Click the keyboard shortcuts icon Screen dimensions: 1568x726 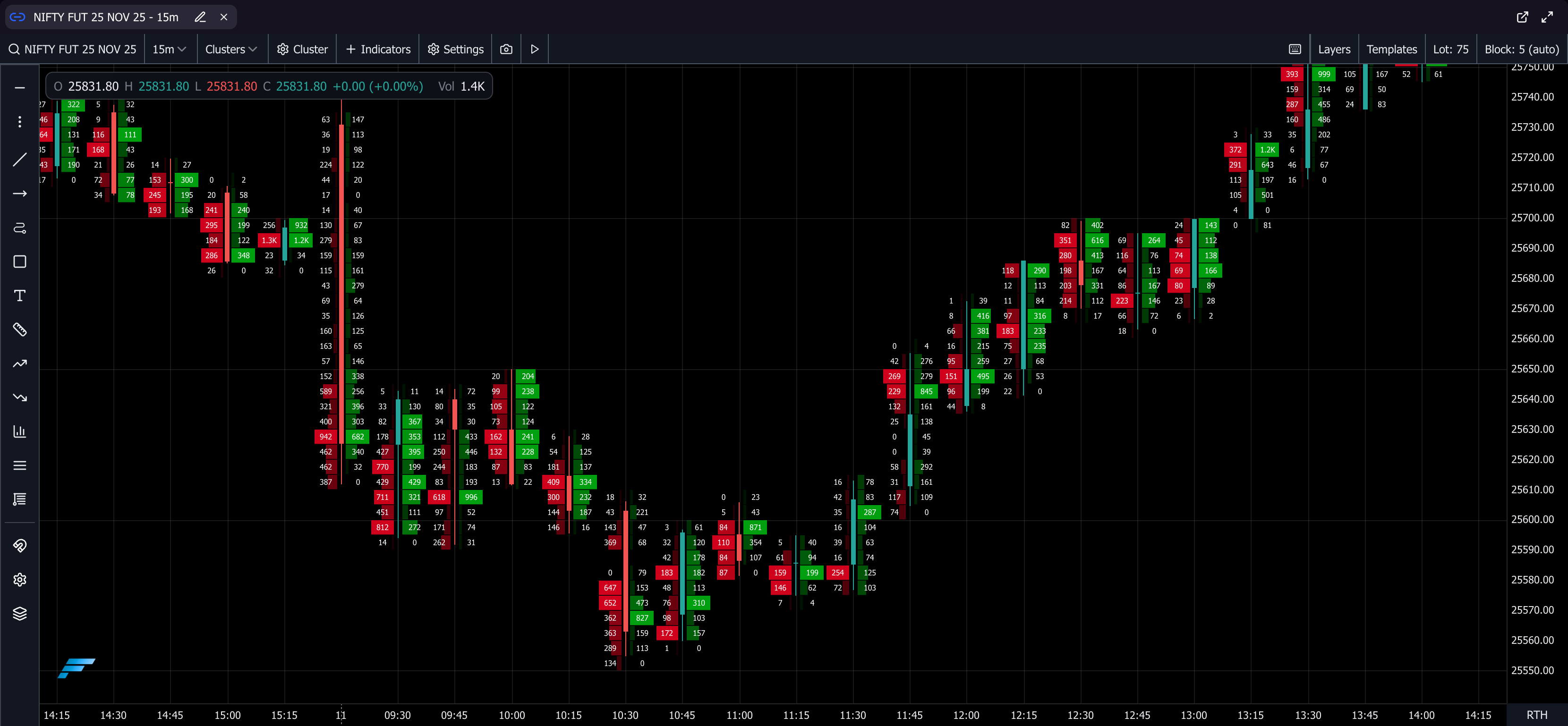[1295, 49]
